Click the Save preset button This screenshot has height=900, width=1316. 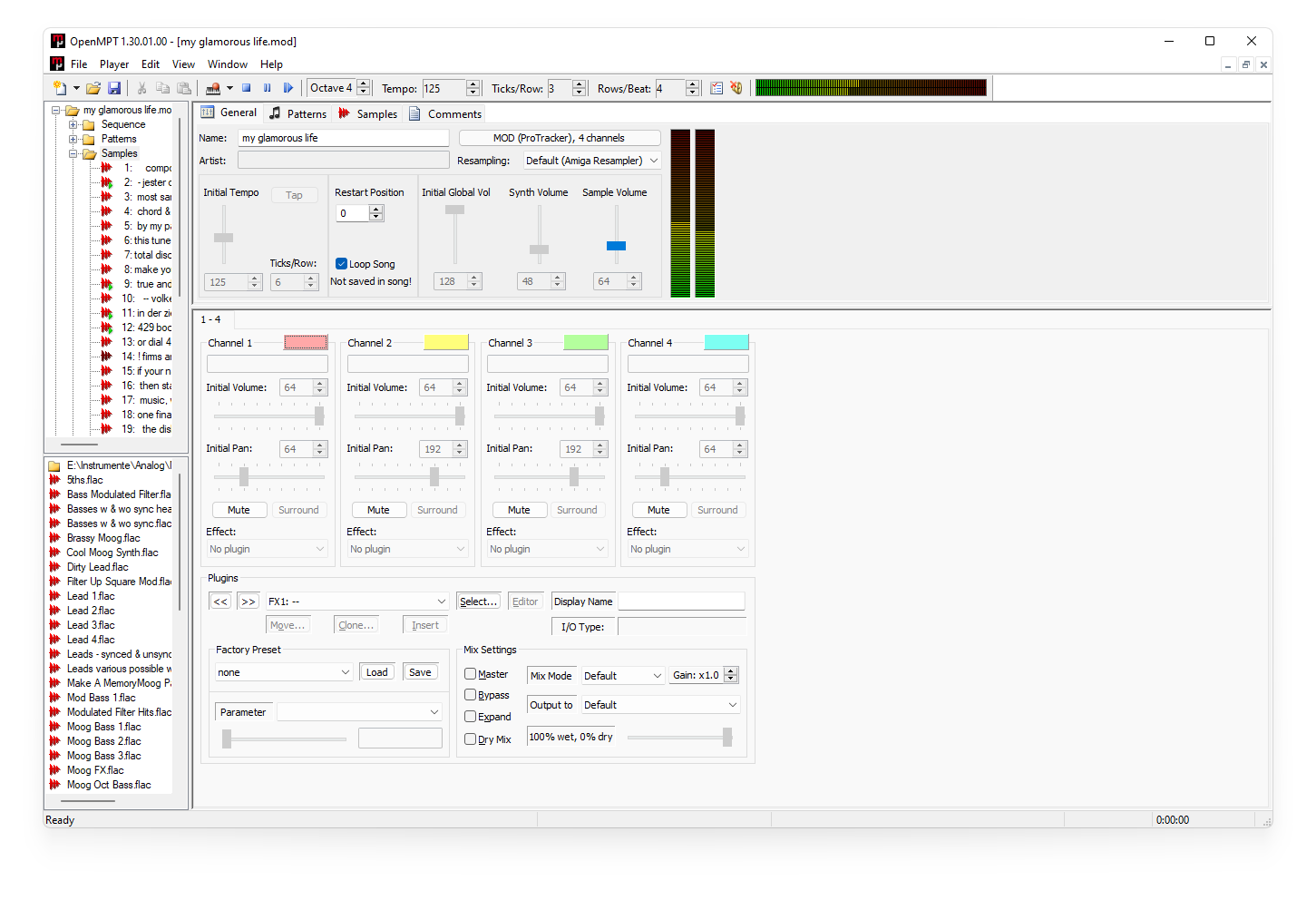420,672
